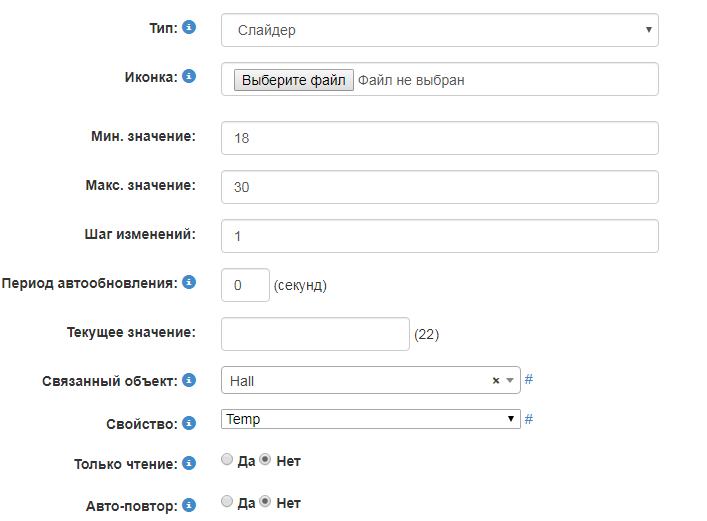
Task: Click info icon next to Связанный объект
Action: (189, 380)
